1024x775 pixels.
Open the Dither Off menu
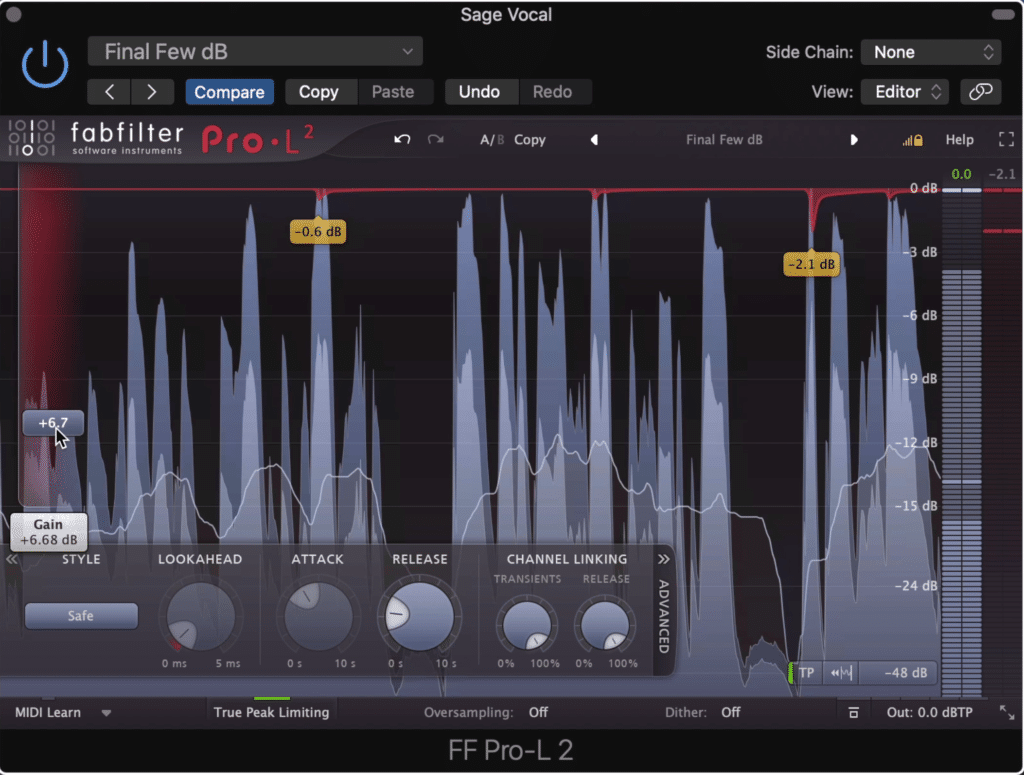point(731,712)
